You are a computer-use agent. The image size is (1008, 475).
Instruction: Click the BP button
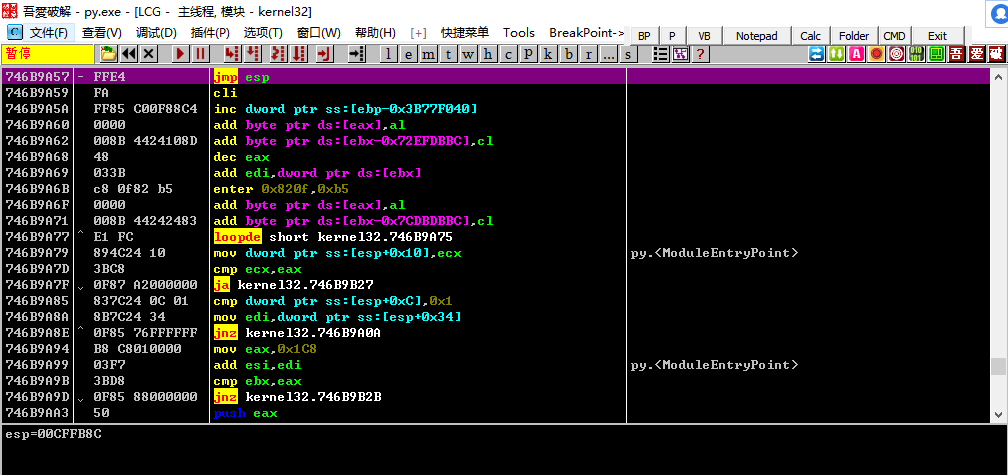click(644, 36)
